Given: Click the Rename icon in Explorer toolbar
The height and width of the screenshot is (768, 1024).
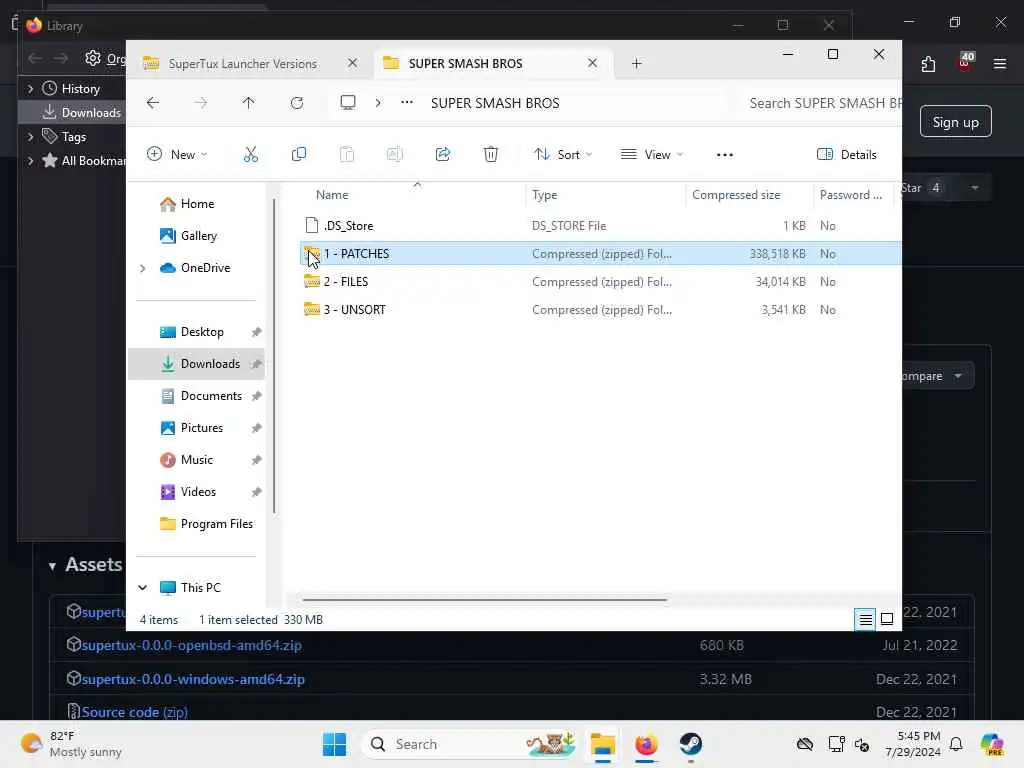Looking at the screenshot, I should point(394,155).
